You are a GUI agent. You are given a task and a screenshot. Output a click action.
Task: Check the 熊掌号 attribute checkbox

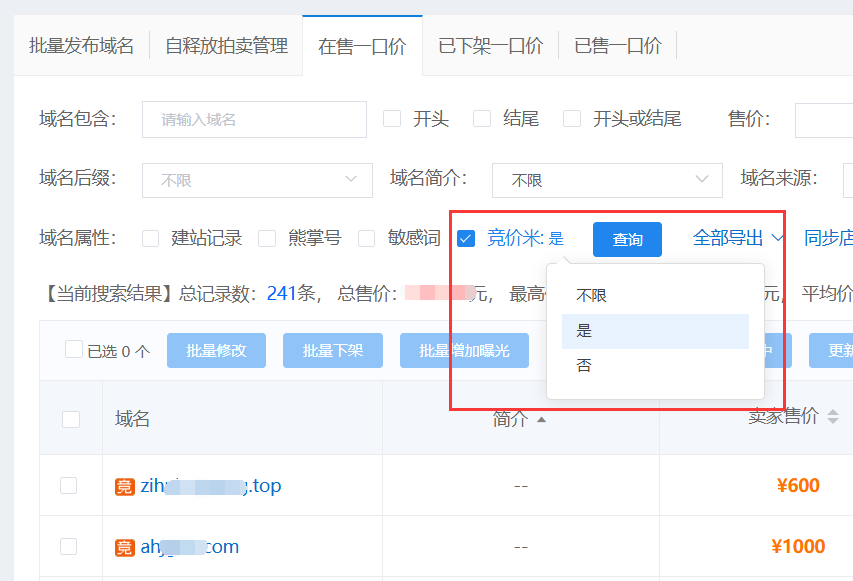coord(267,238)
